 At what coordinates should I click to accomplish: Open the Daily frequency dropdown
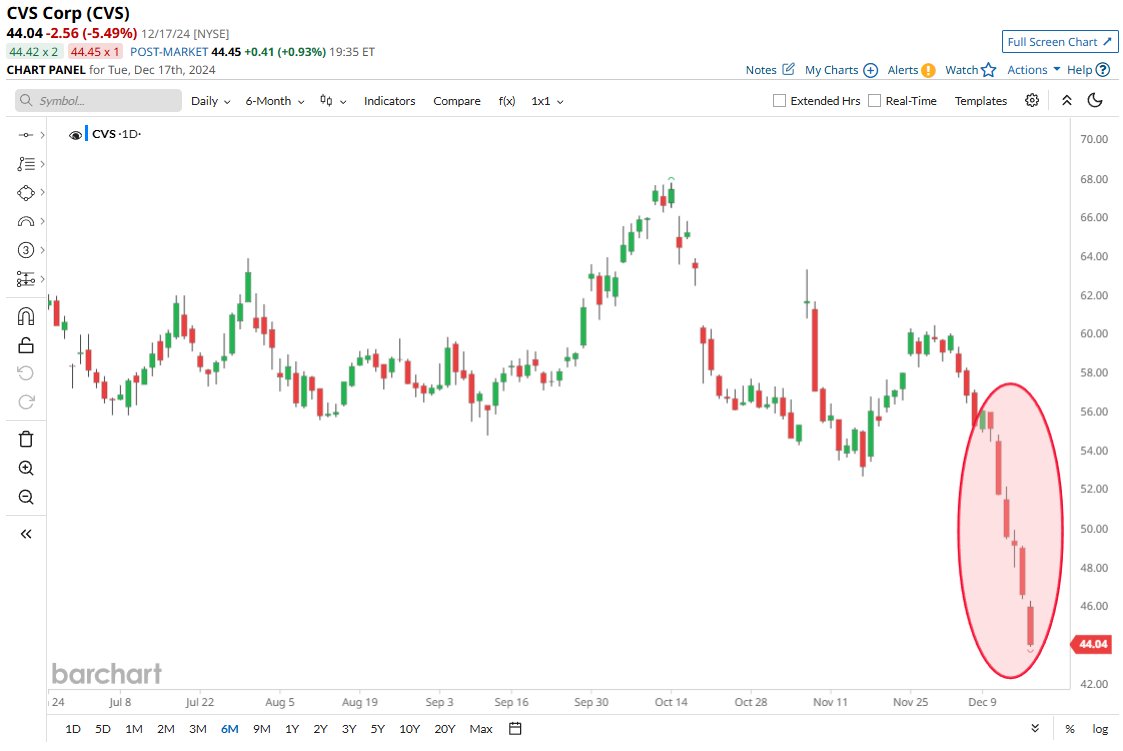coord(211,101)
